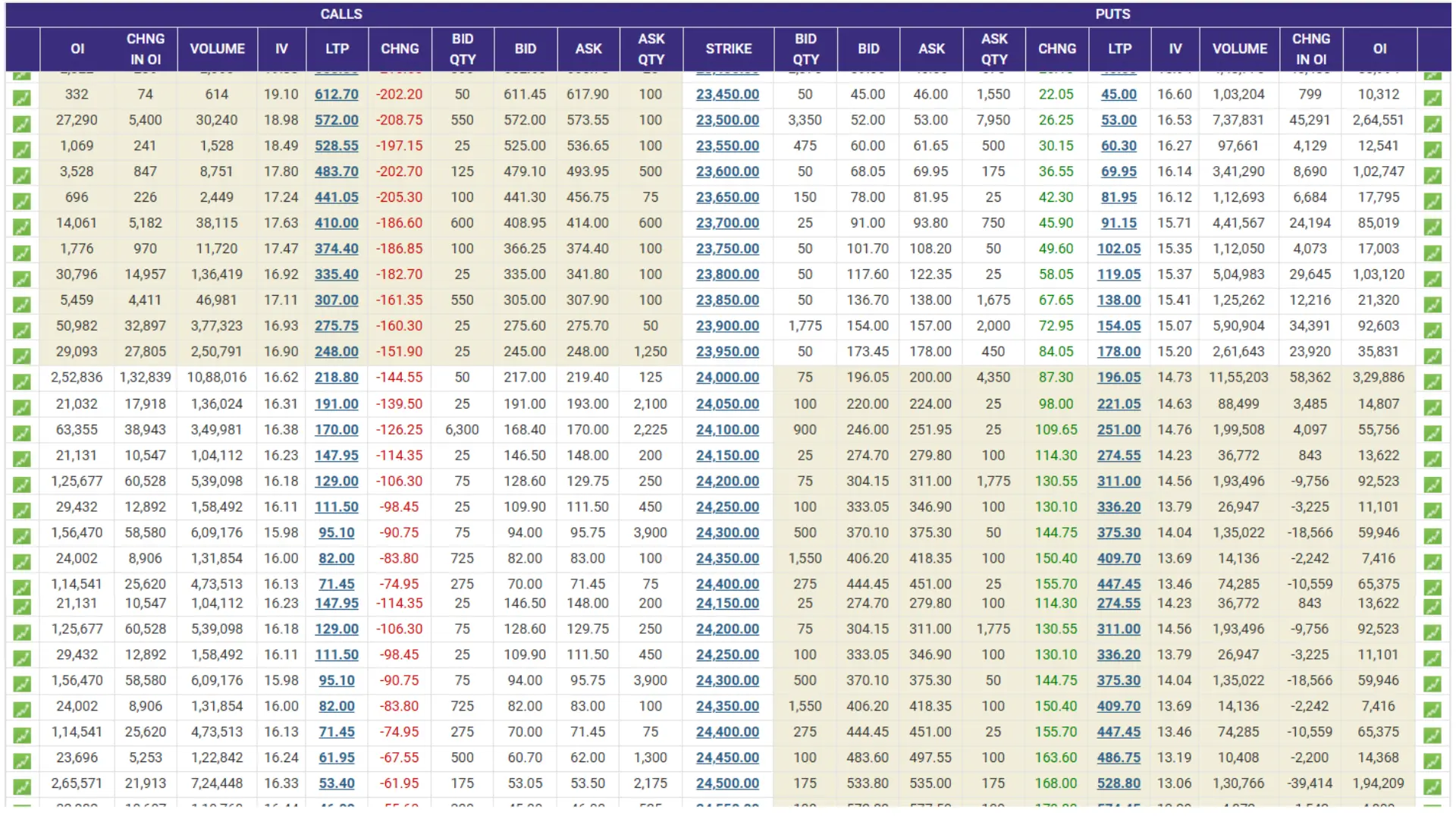Select calls bid quantity 6,300

(462, 430)
